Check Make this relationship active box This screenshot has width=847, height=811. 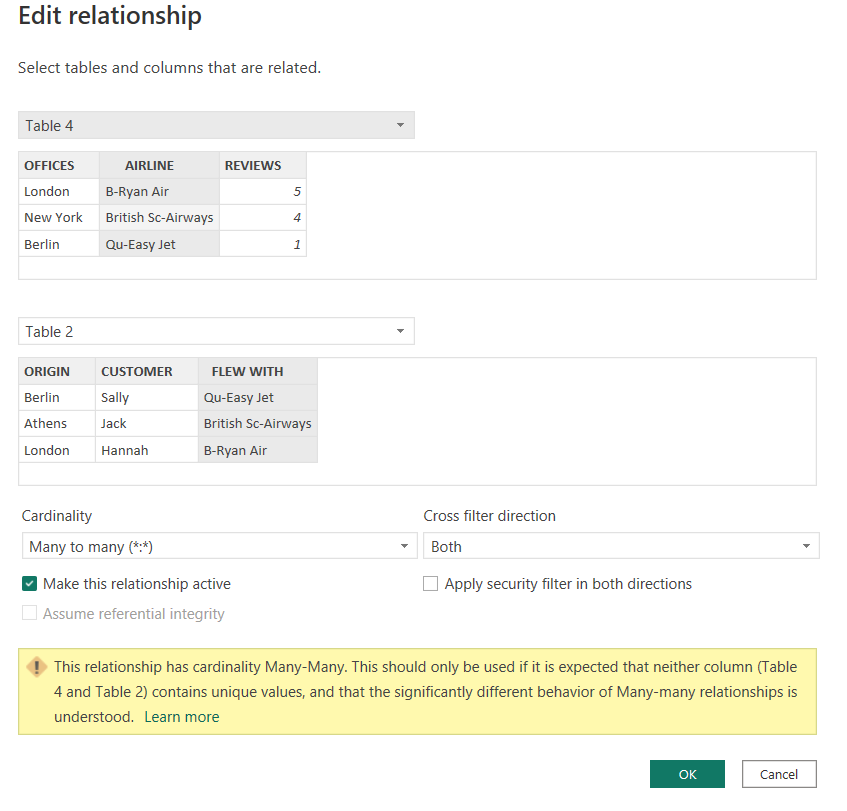30,584
